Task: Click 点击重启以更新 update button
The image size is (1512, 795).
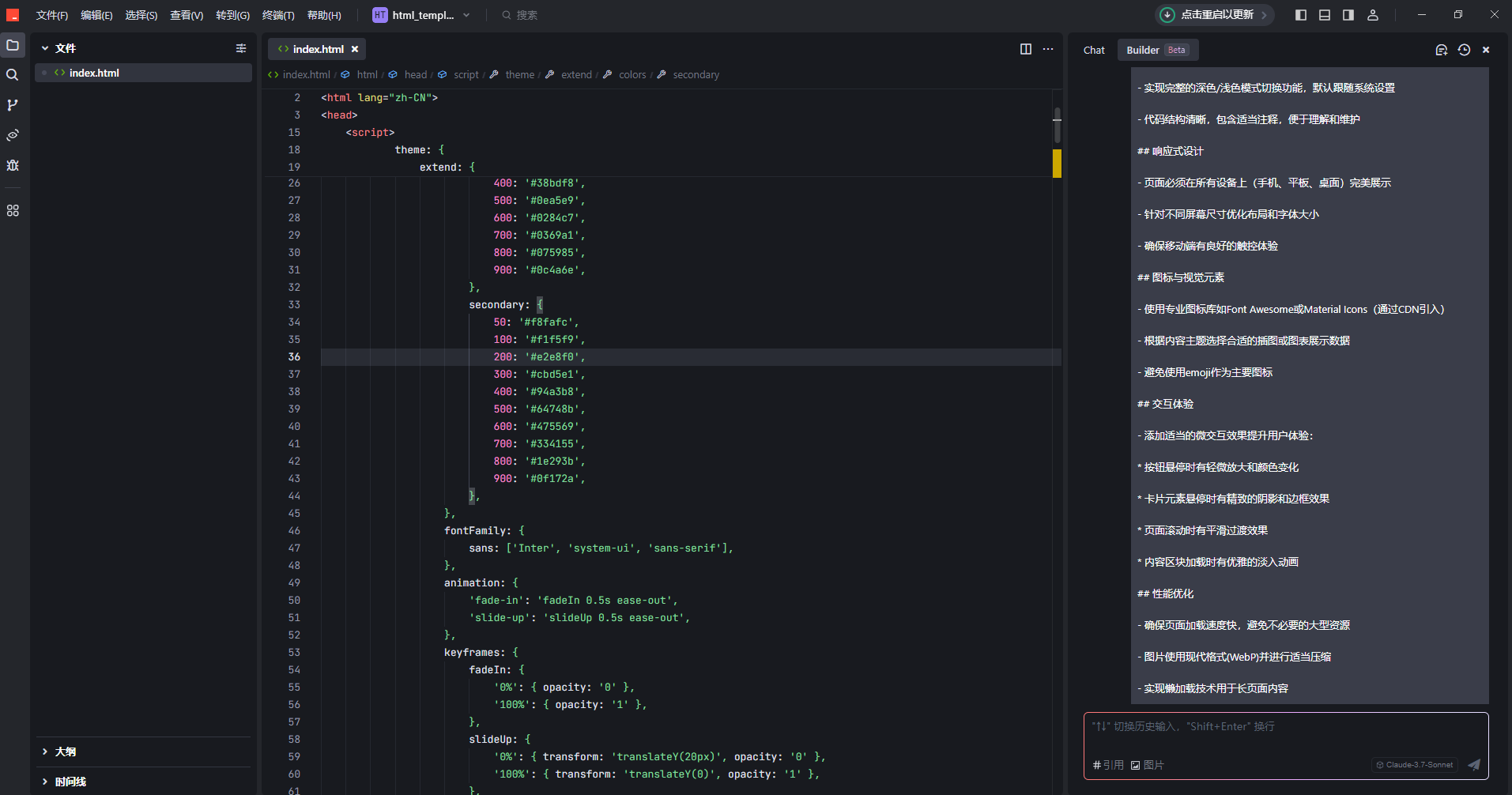Action: coord(1214,15)
